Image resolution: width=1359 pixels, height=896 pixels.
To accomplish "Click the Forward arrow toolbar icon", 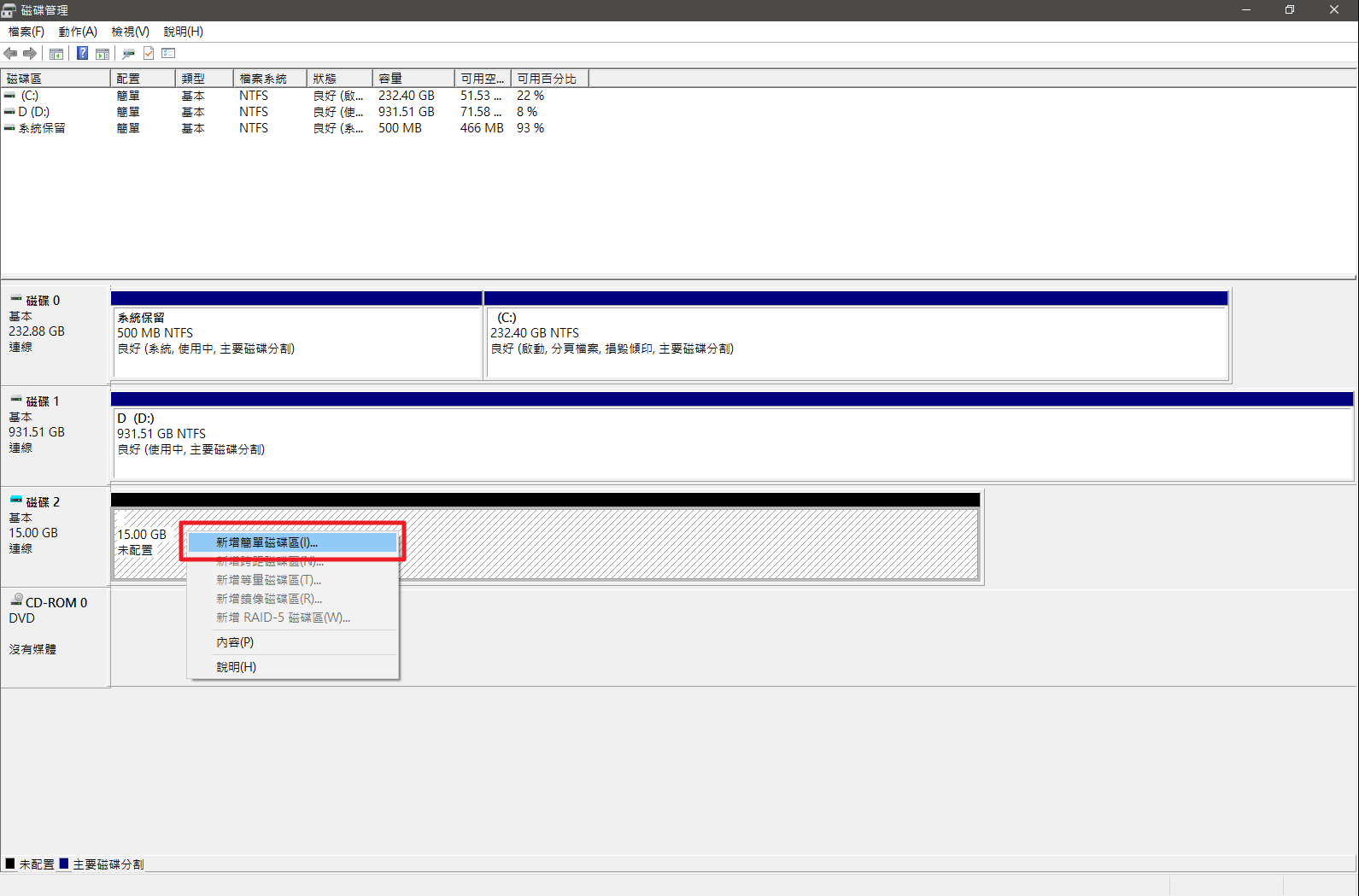I will (30, 54).
